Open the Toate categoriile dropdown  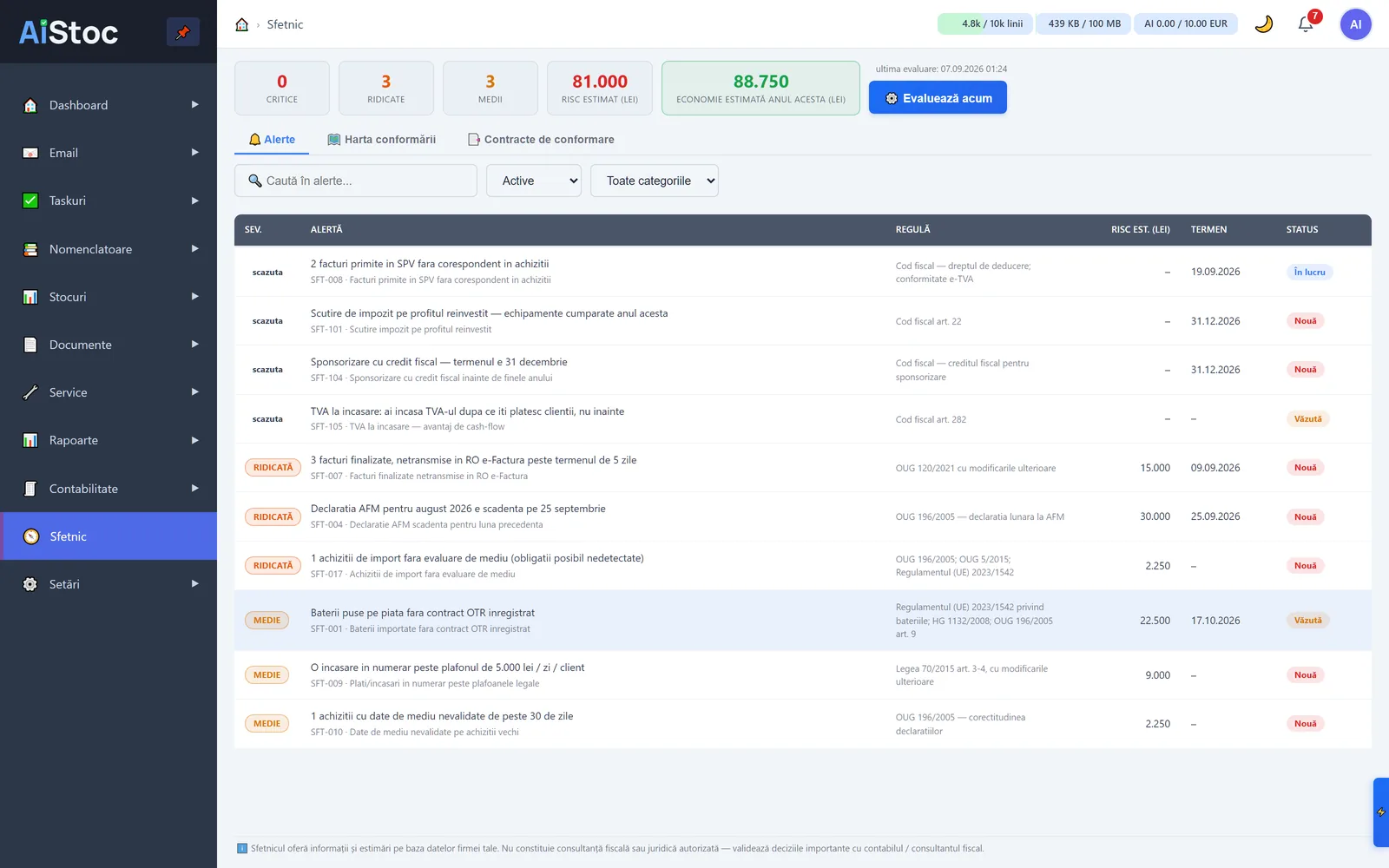[x=655, y=181]
